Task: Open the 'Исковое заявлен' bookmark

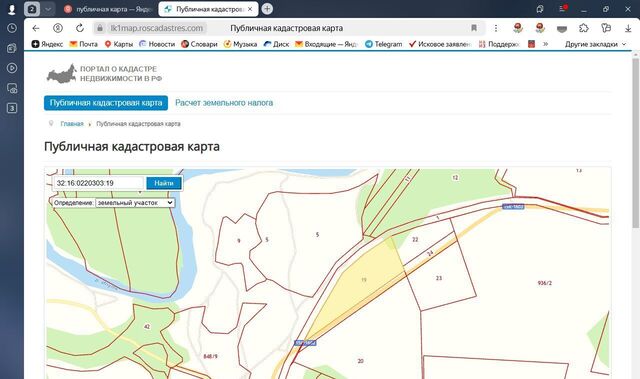Action: 440,44
